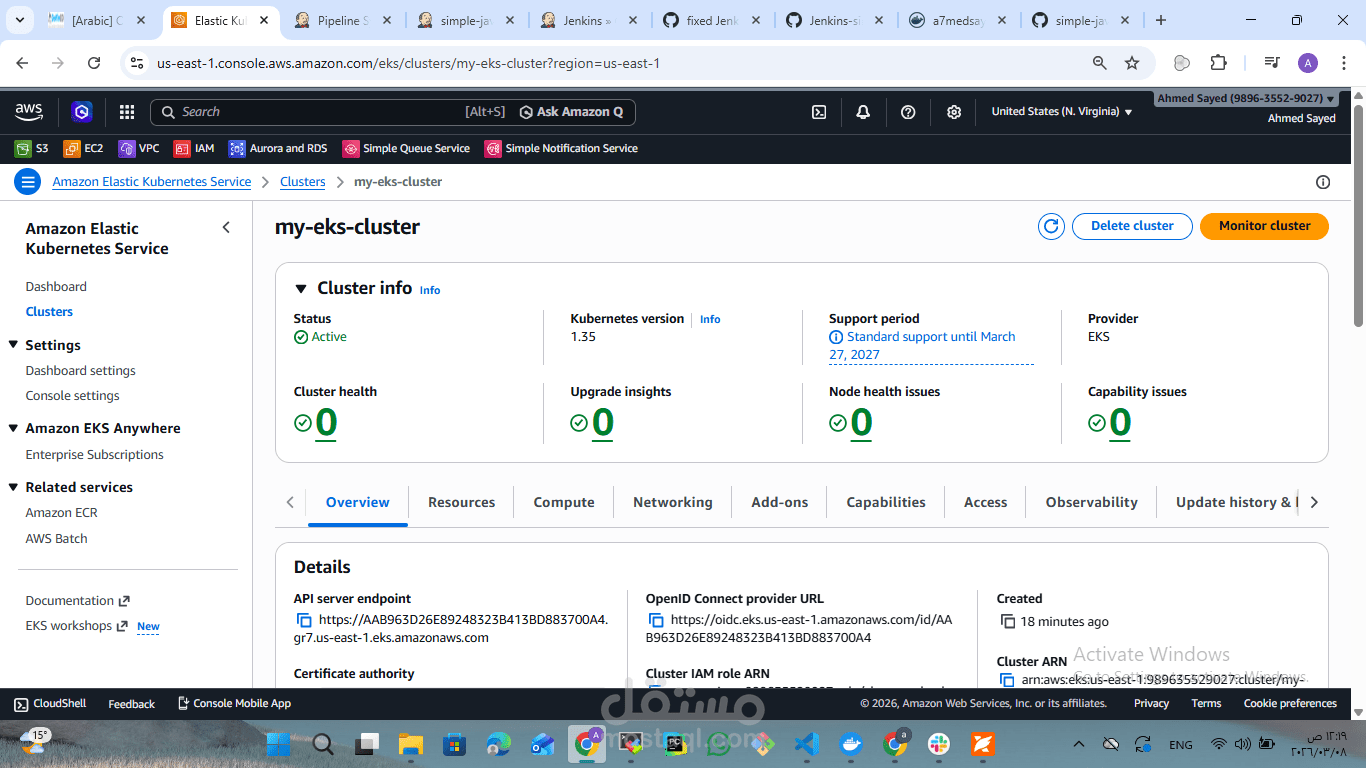The image size is (1366, 768).
Task: Toggle the side navigation hamburger button
Action: [x=28, y=182]
